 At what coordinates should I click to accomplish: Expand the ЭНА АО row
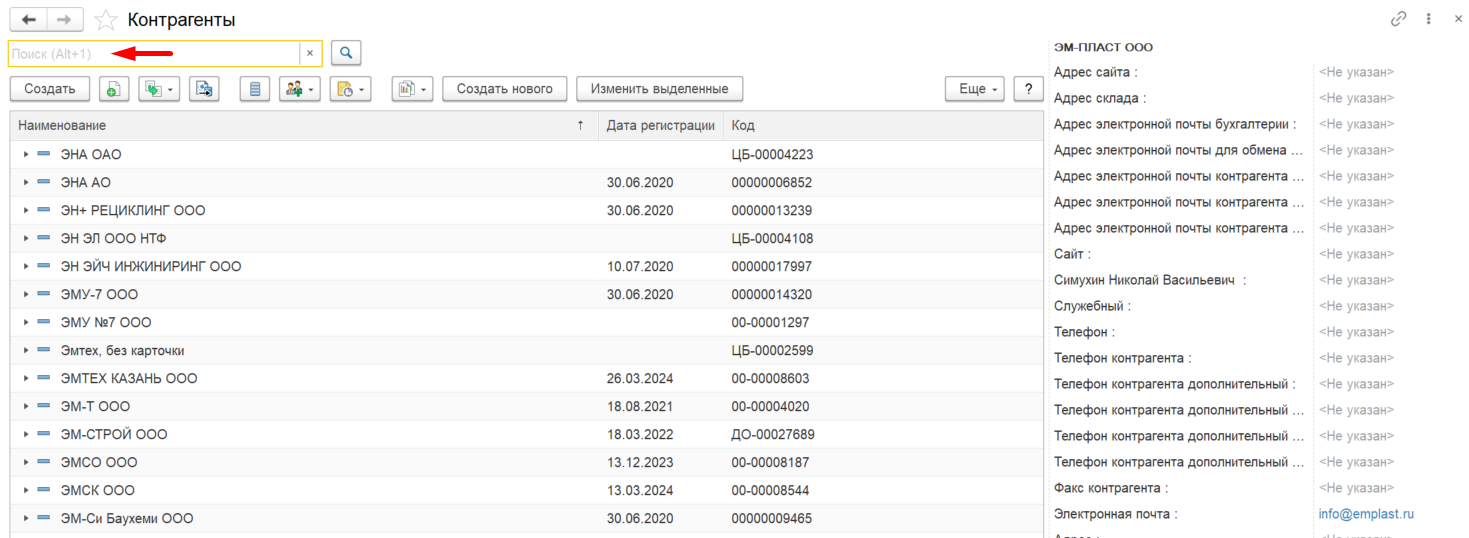(x=26, y=183)
